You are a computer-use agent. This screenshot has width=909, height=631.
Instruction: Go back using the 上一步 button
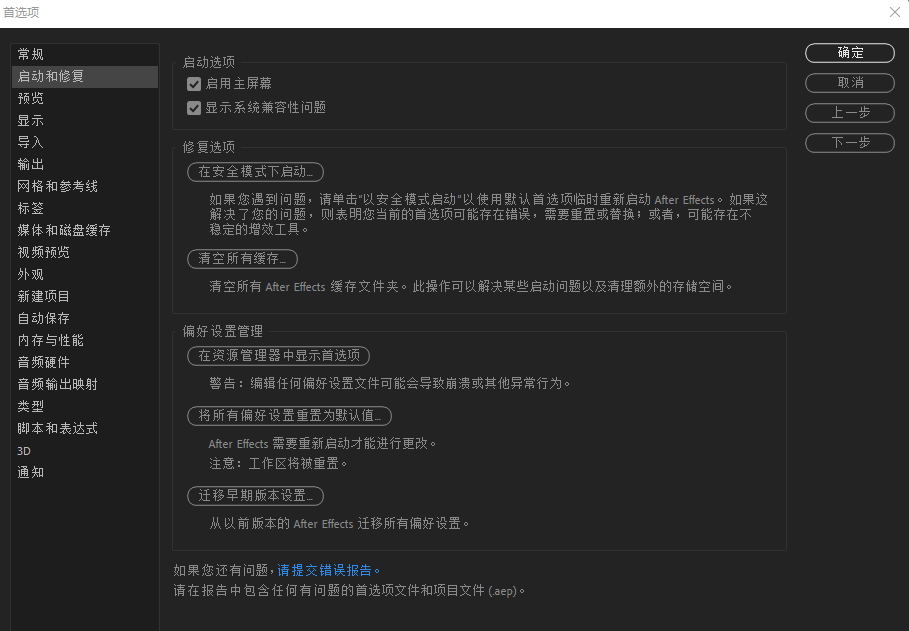point(849,113)
